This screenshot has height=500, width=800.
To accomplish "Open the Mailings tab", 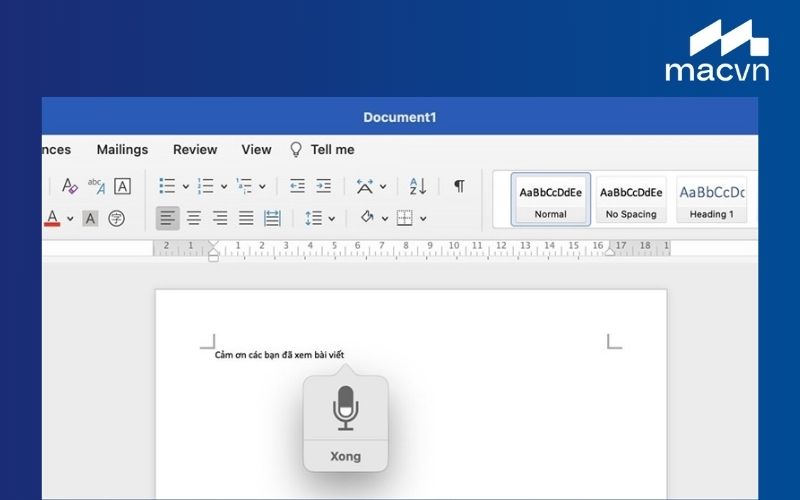I will [122, 149].
